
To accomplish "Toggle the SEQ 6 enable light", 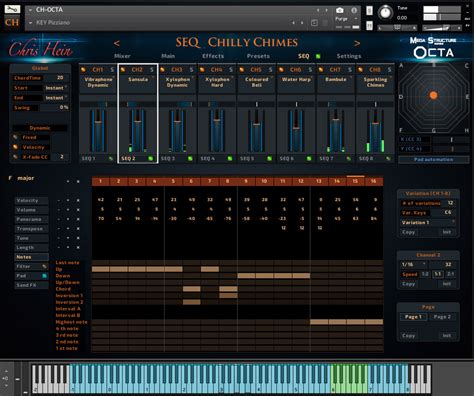I will tap(309, 159).
